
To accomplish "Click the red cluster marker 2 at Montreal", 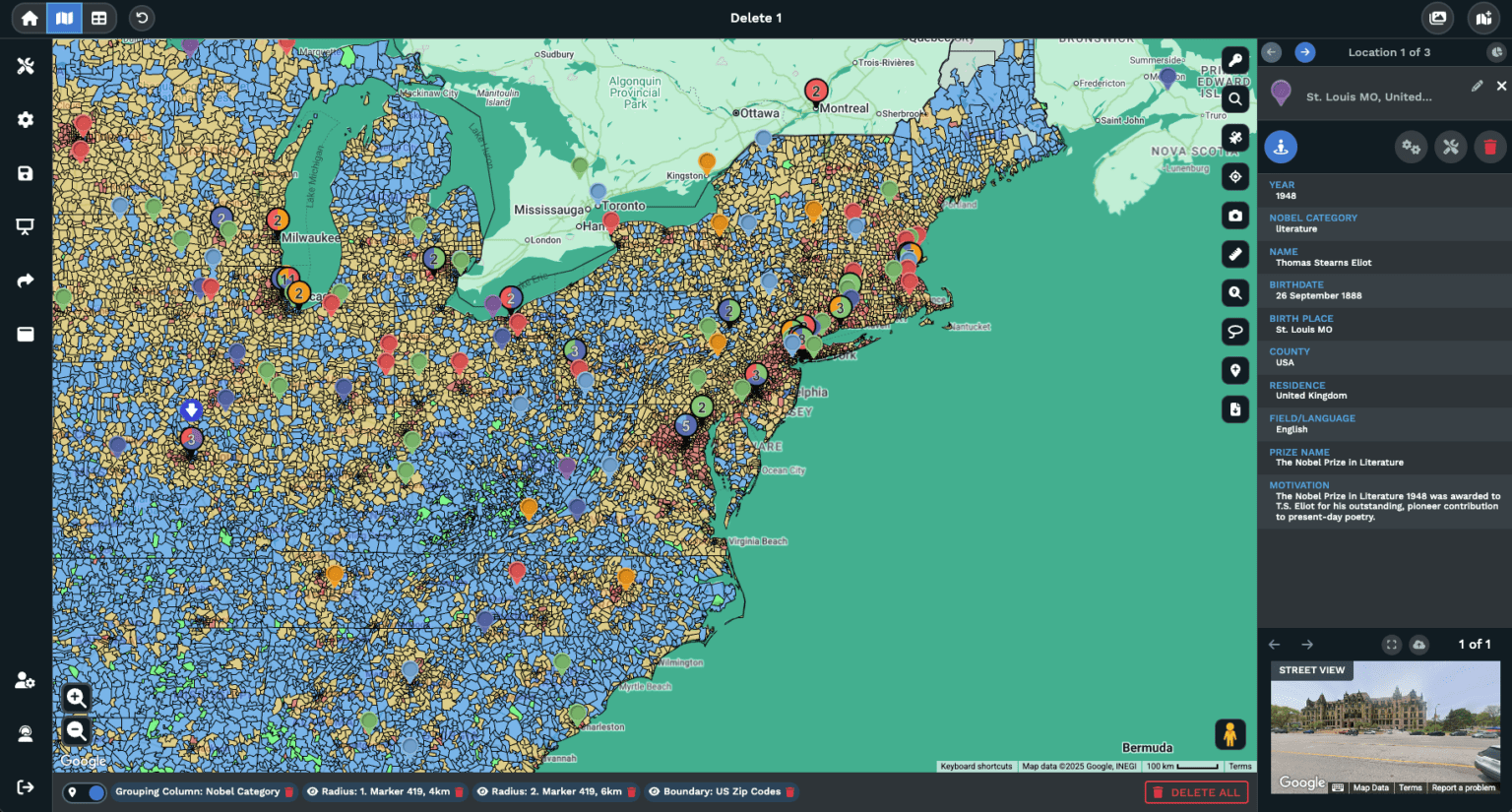I will click(815, 92).
